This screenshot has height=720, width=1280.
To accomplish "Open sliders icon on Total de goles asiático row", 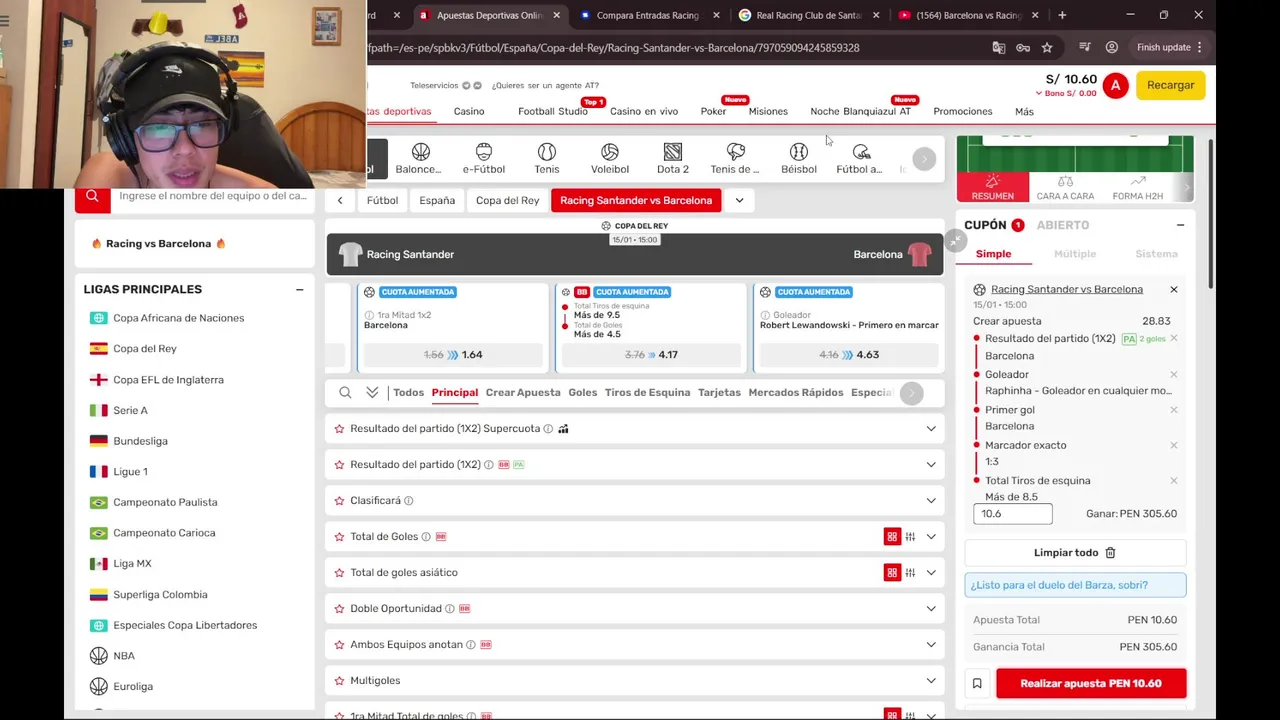I will pos(910,573).
